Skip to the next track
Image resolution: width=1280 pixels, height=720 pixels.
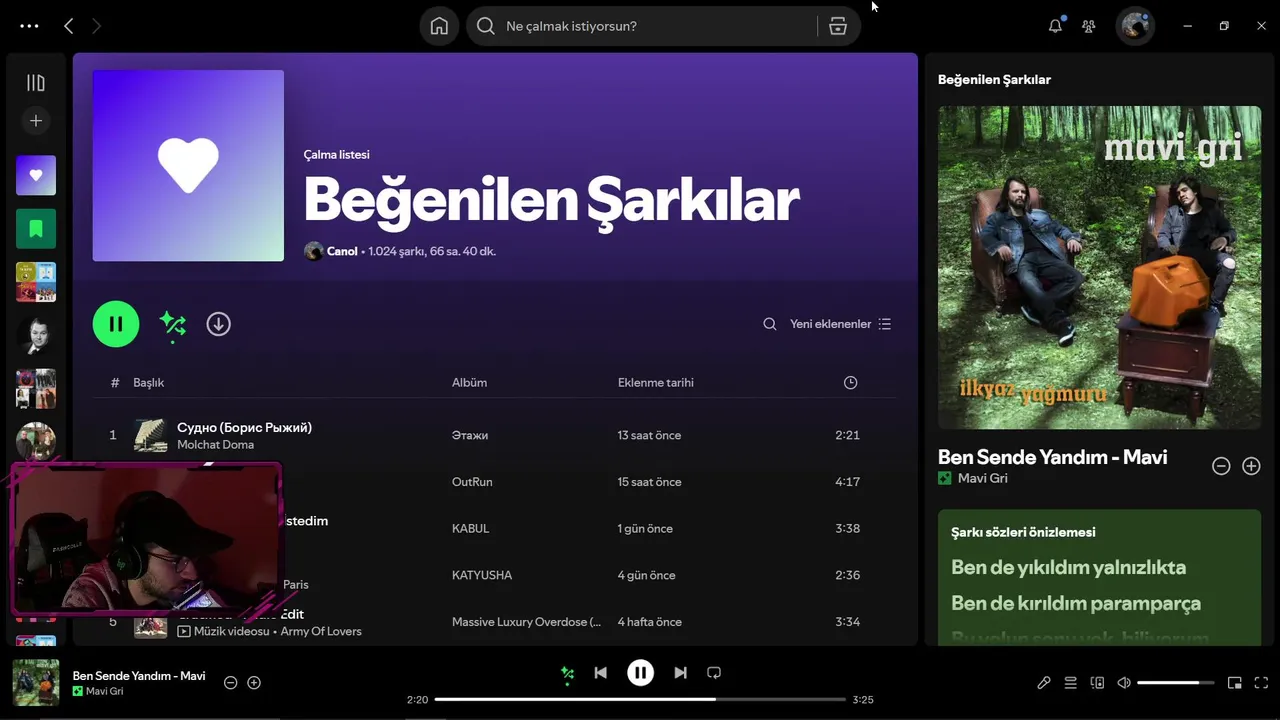coord(680,673)
